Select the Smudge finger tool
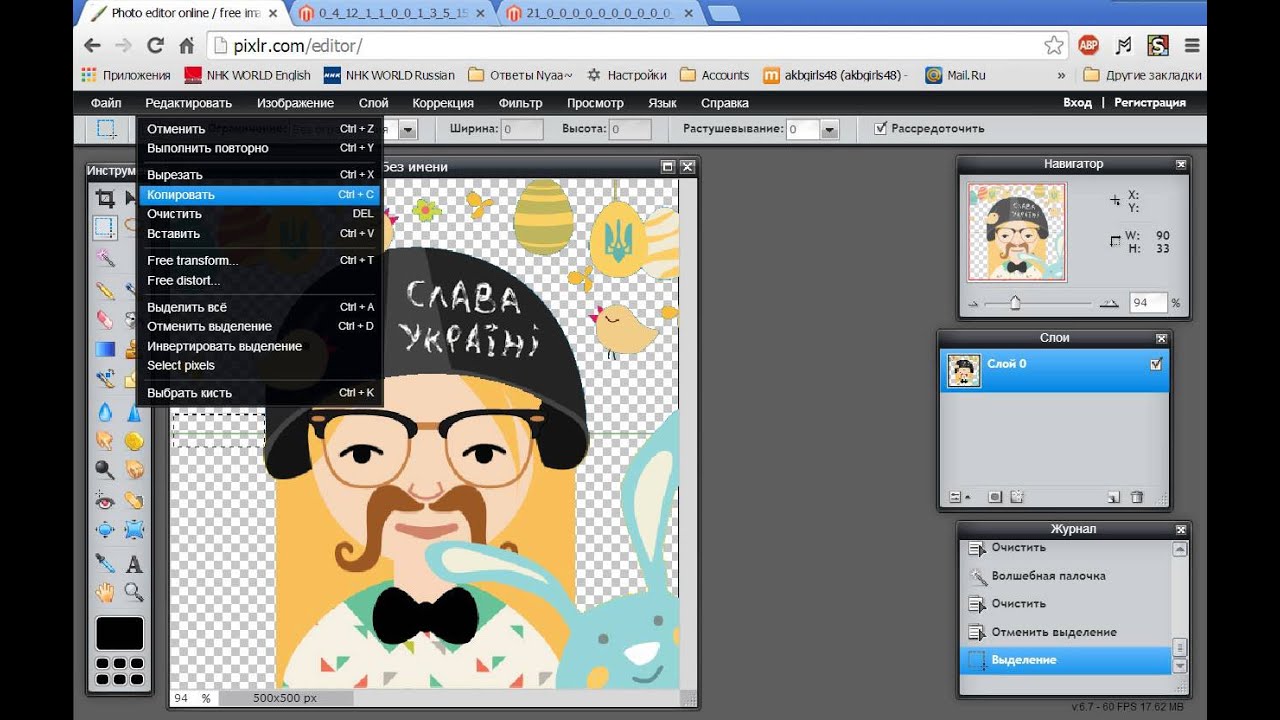Viewport: 1280px width, 720px height. 105,441
